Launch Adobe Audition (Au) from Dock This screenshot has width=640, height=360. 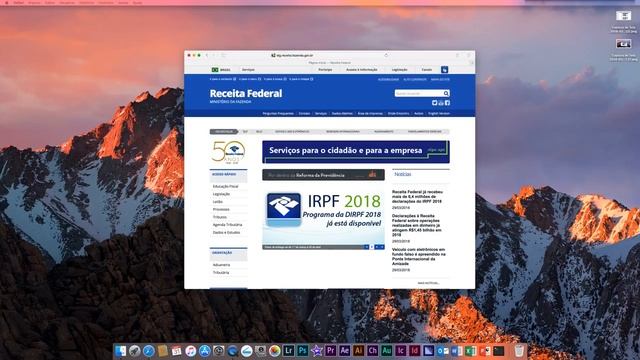pos(387,351)
